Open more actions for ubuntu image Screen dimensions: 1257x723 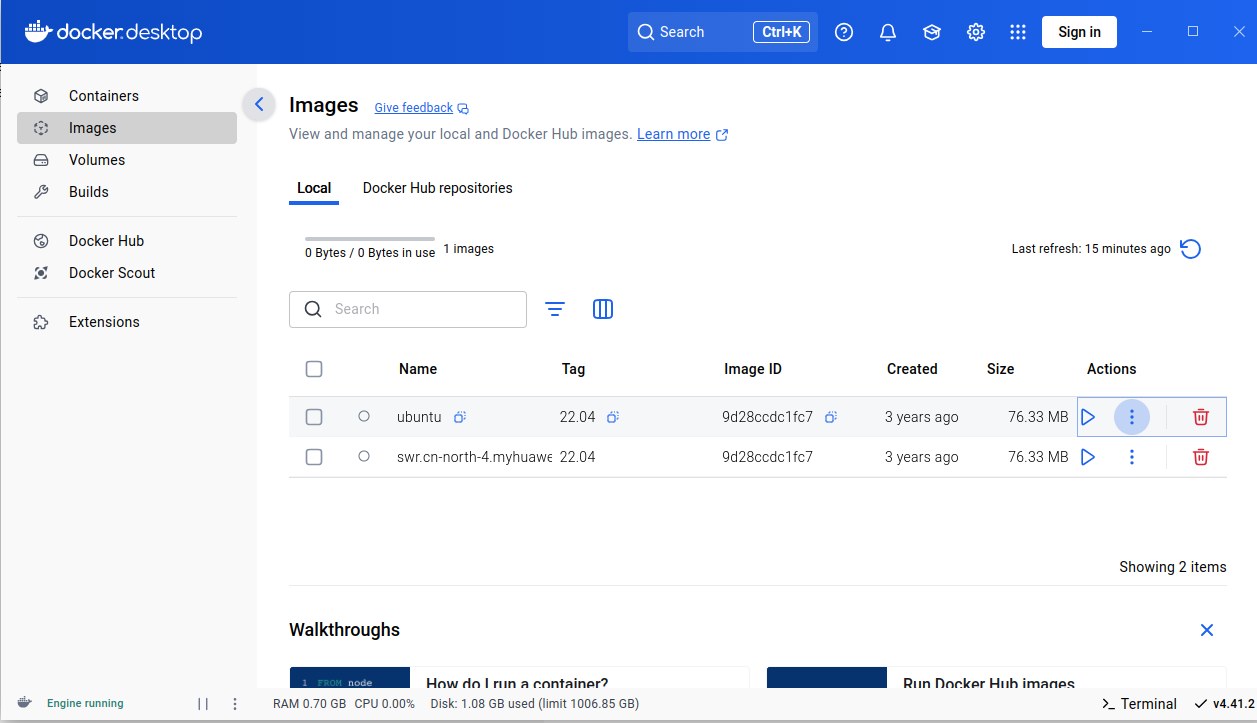[1132, 417]
